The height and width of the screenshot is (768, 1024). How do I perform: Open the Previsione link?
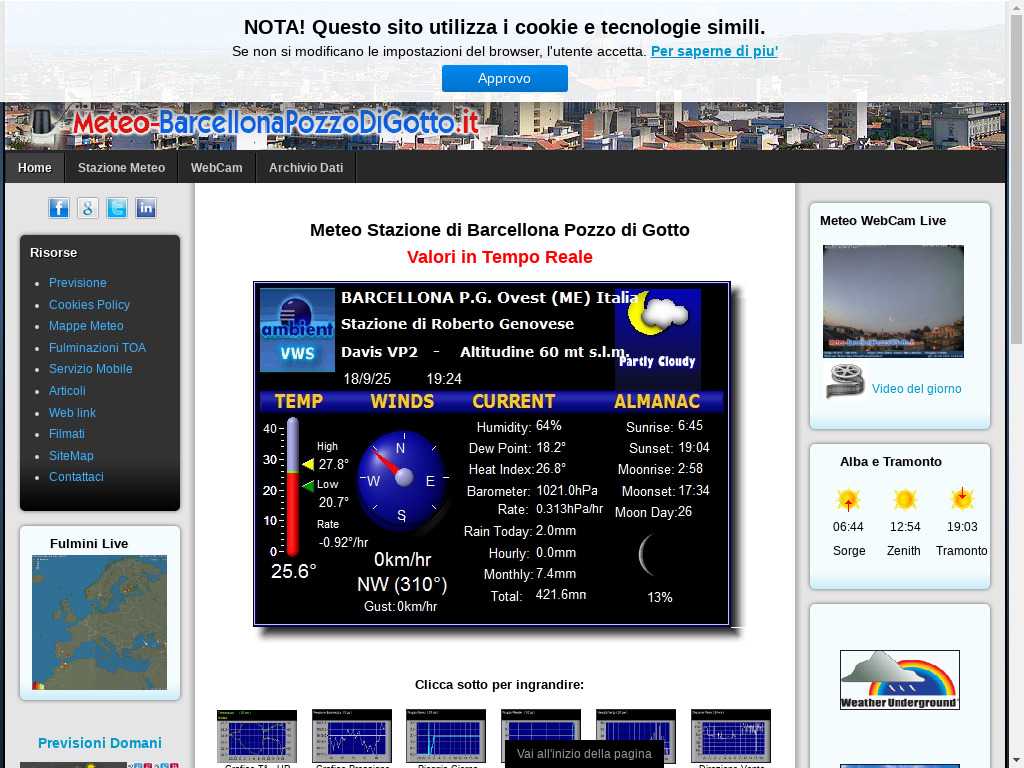(78, 283)
